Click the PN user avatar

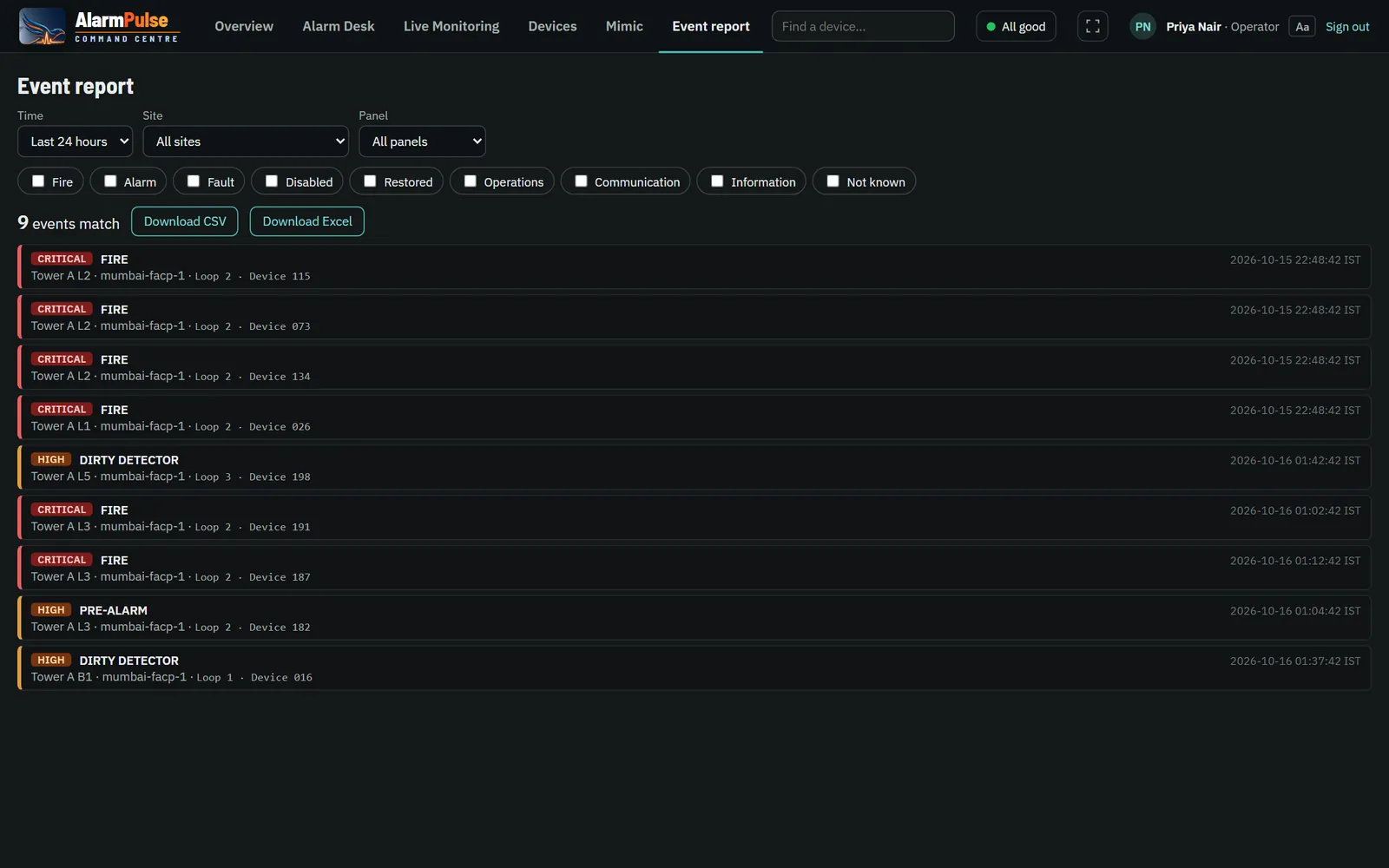pyautogui.click(x=1142, y=26)
